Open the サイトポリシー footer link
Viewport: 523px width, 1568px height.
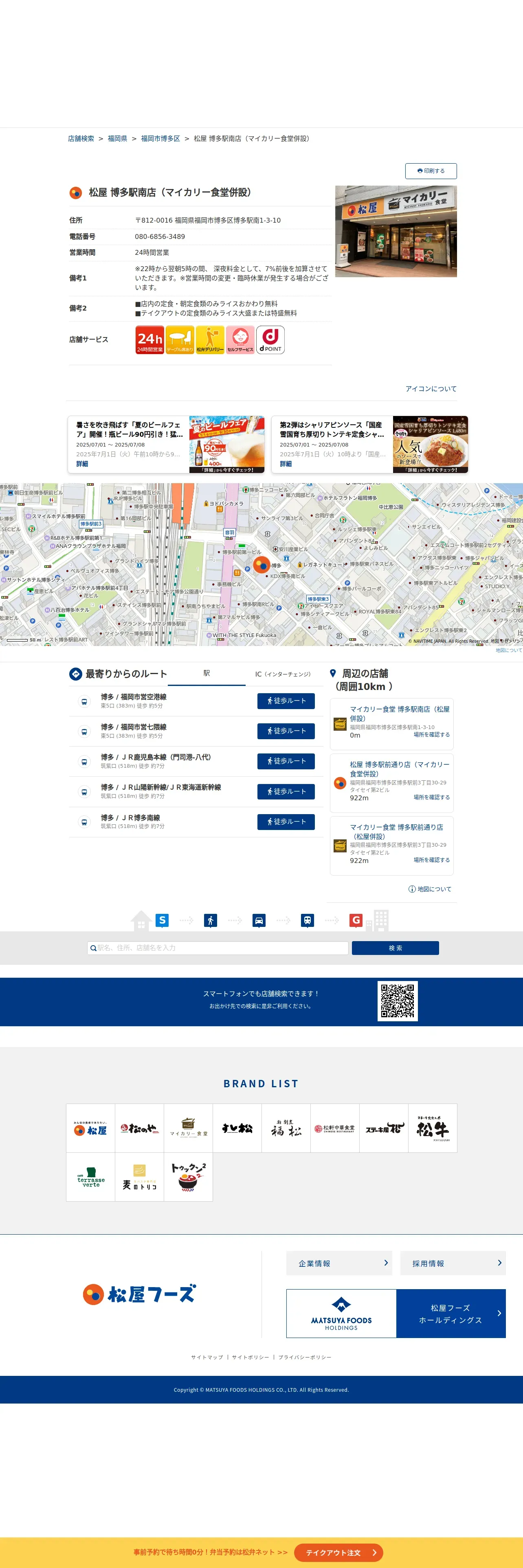coord(250,1357)
